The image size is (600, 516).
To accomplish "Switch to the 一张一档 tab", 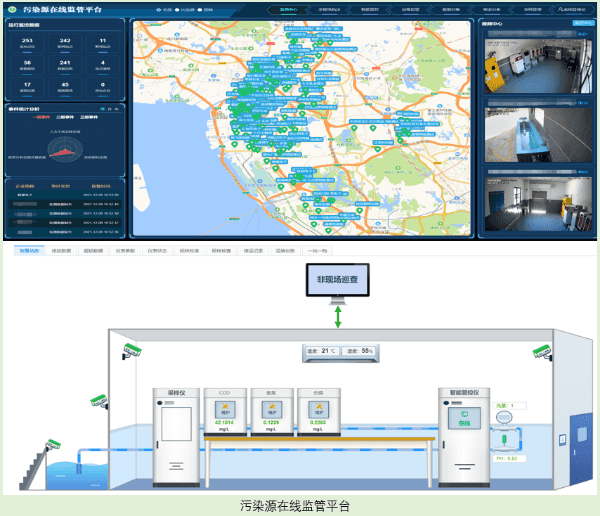I will pyautogui.click(x=316, y=250).
